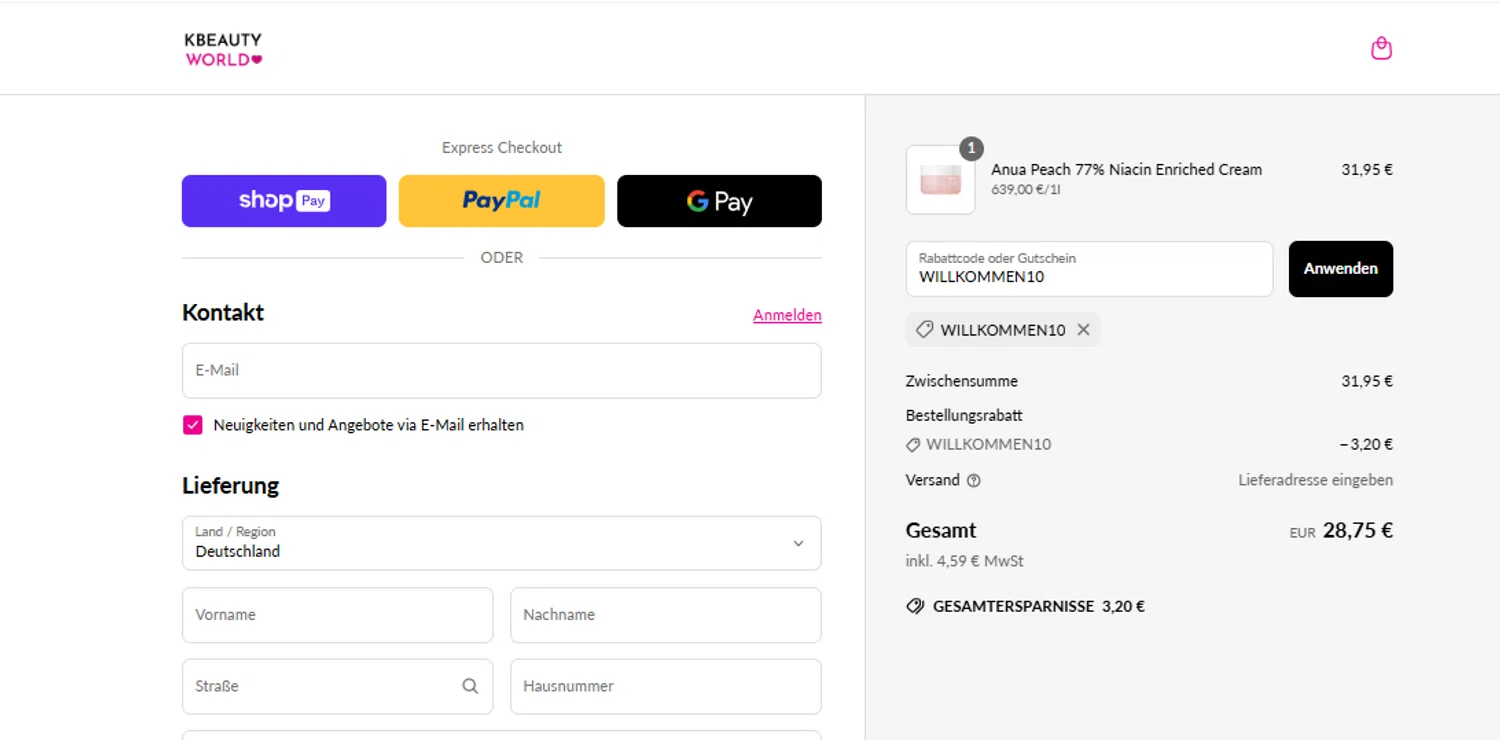This screenshot has width=1500, height=740.
Task: Focus the Nachname input field
Action: coord(666,615)
